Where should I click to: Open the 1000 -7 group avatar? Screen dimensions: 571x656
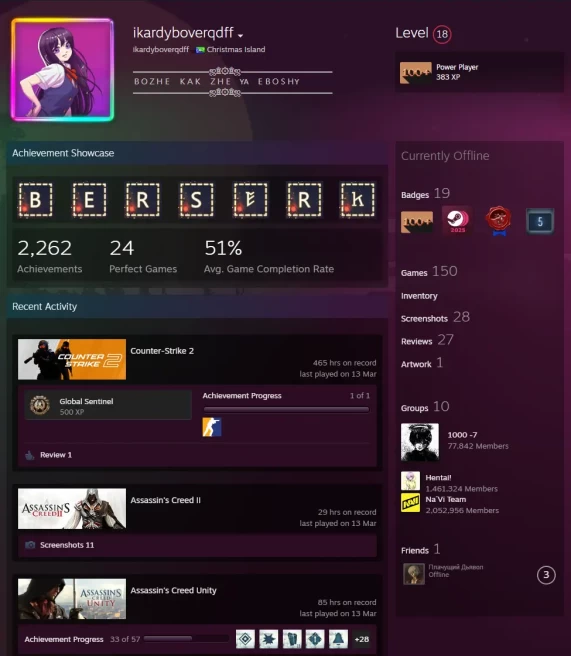tap(420, 442)
